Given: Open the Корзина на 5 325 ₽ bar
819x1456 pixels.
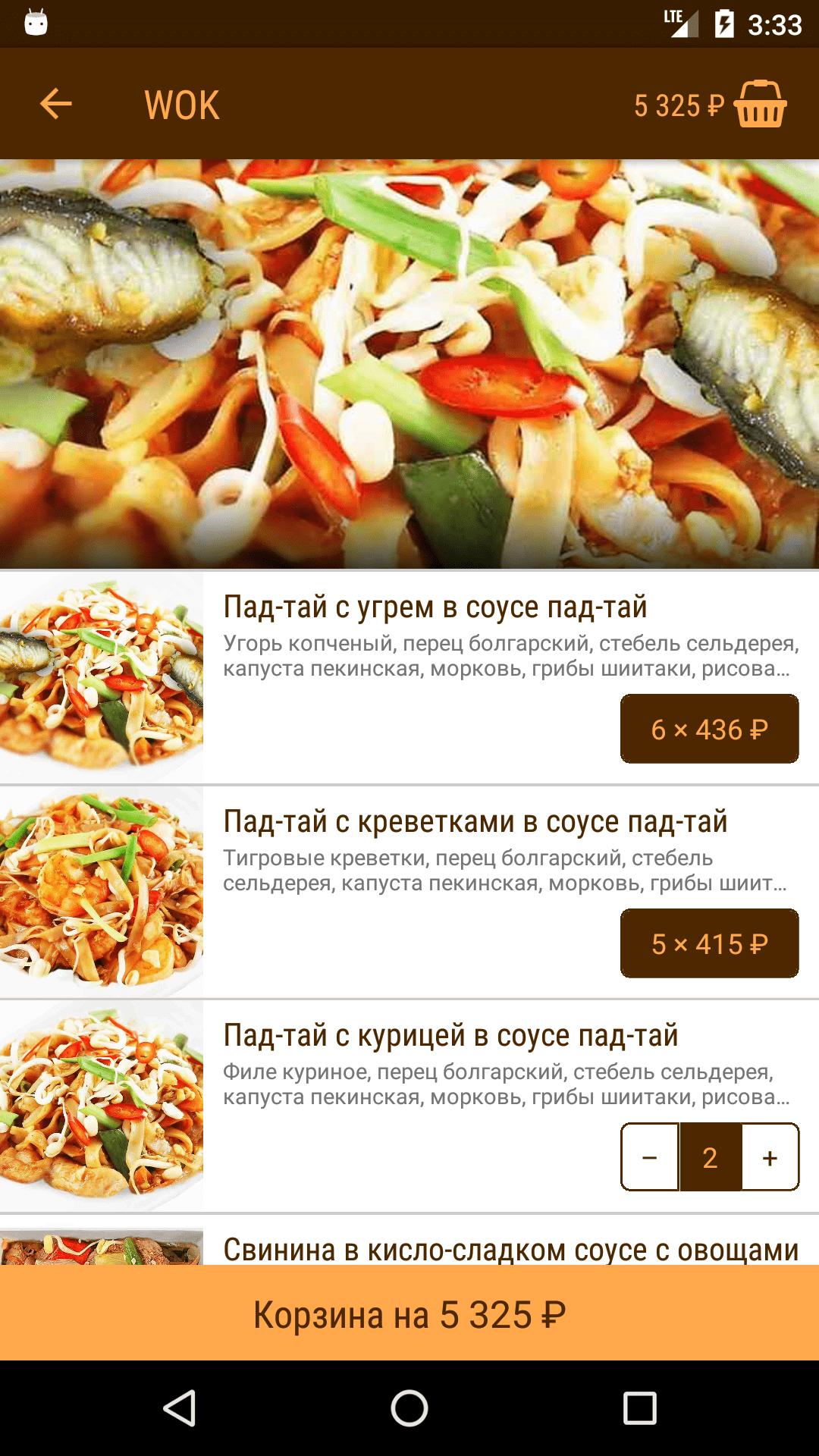Looking at the screenshot, I should point(409,1313).
